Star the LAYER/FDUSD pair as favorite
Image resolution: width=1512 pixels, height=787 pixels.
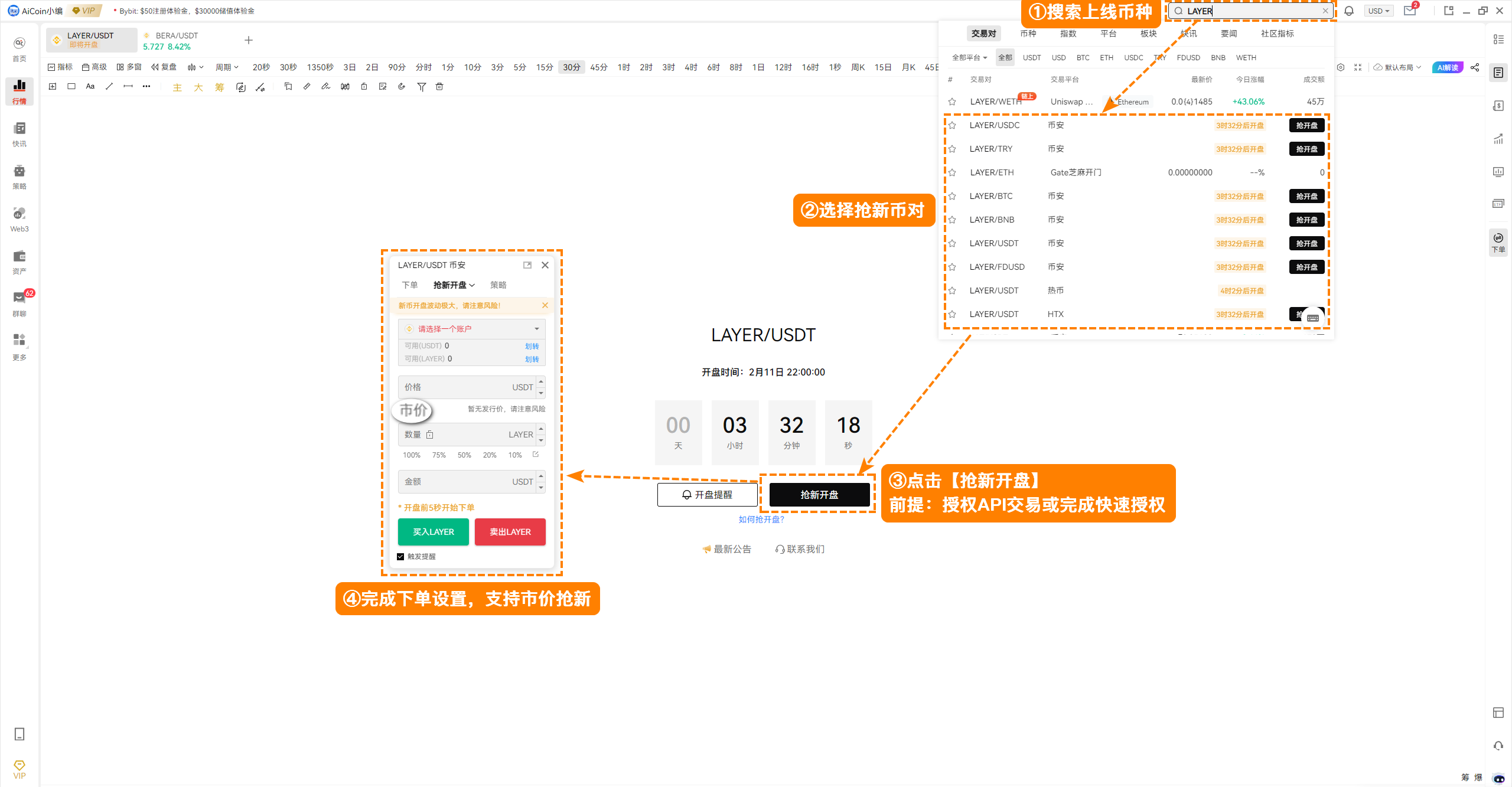952,267
